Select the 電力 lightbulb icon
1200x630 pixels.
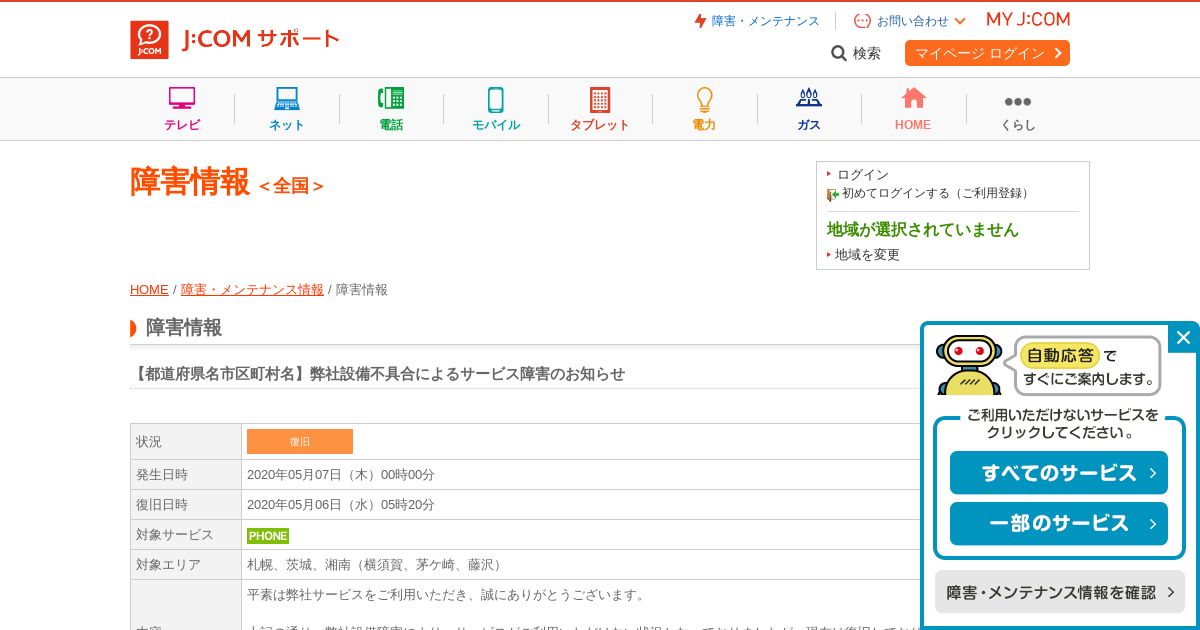(x=704, y=99)
